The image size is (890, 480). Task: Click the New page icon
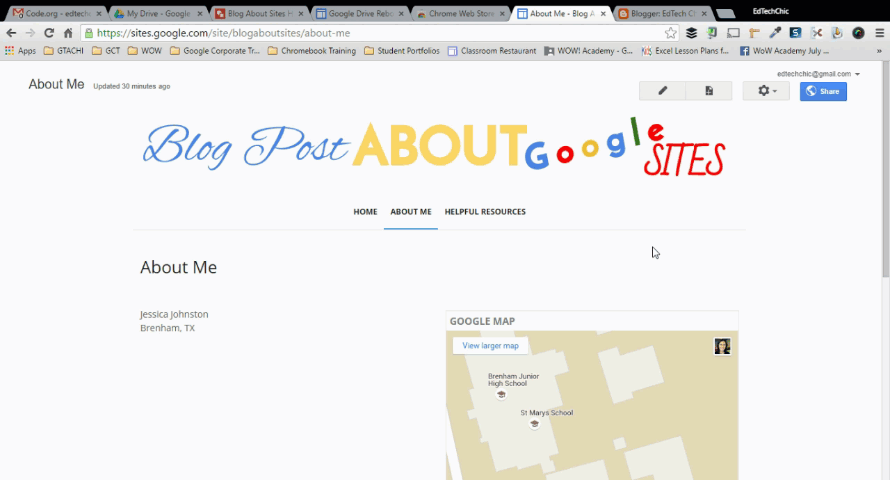709,91
